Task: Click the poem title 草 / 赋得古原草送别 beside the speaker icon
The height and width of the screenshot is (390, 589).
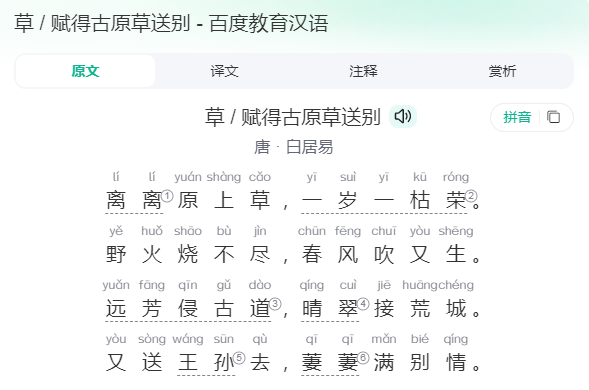Action: click(293, 117)
